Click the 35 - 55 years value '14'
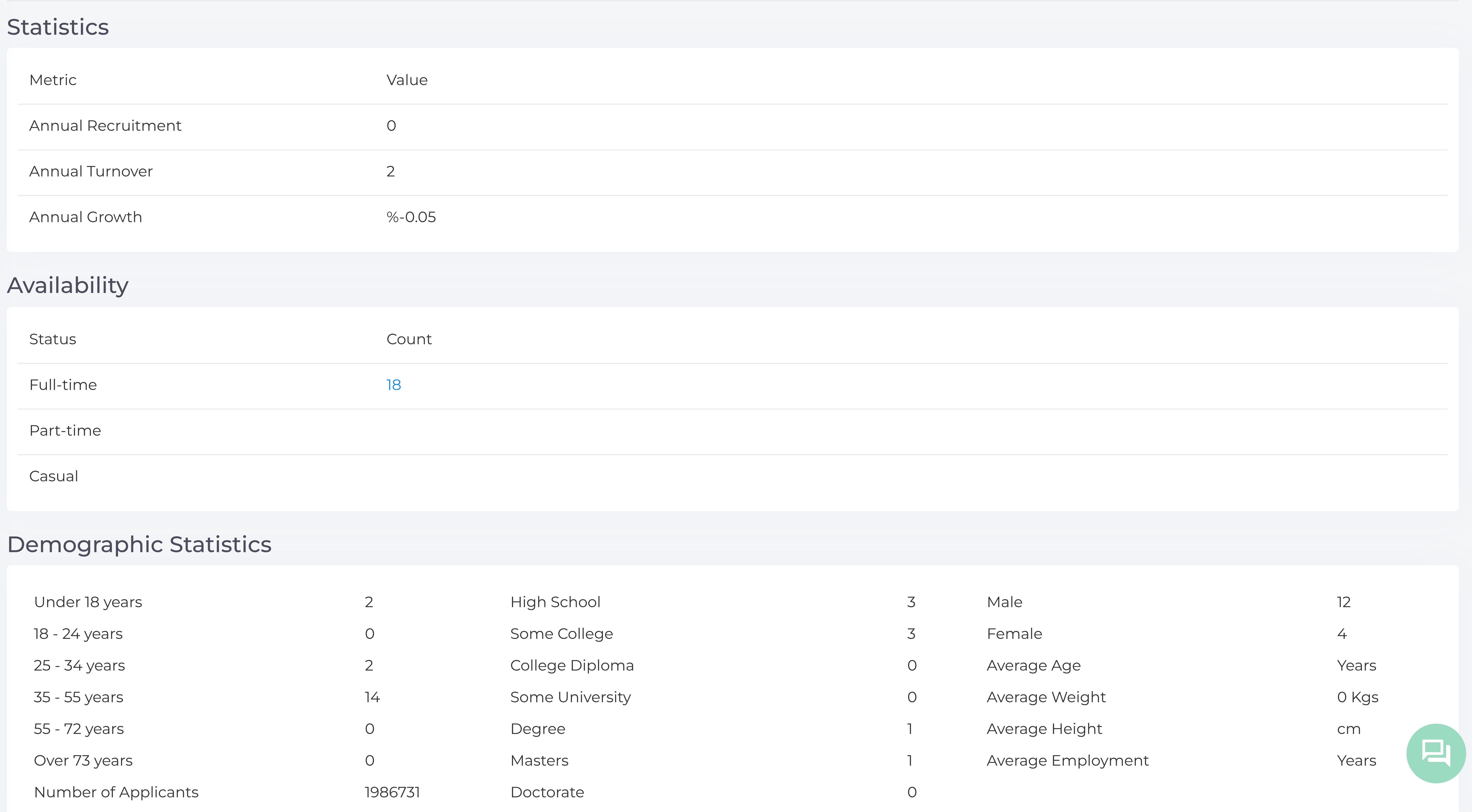The width and height of the screenshot is (1472, 812). point(373,697)
